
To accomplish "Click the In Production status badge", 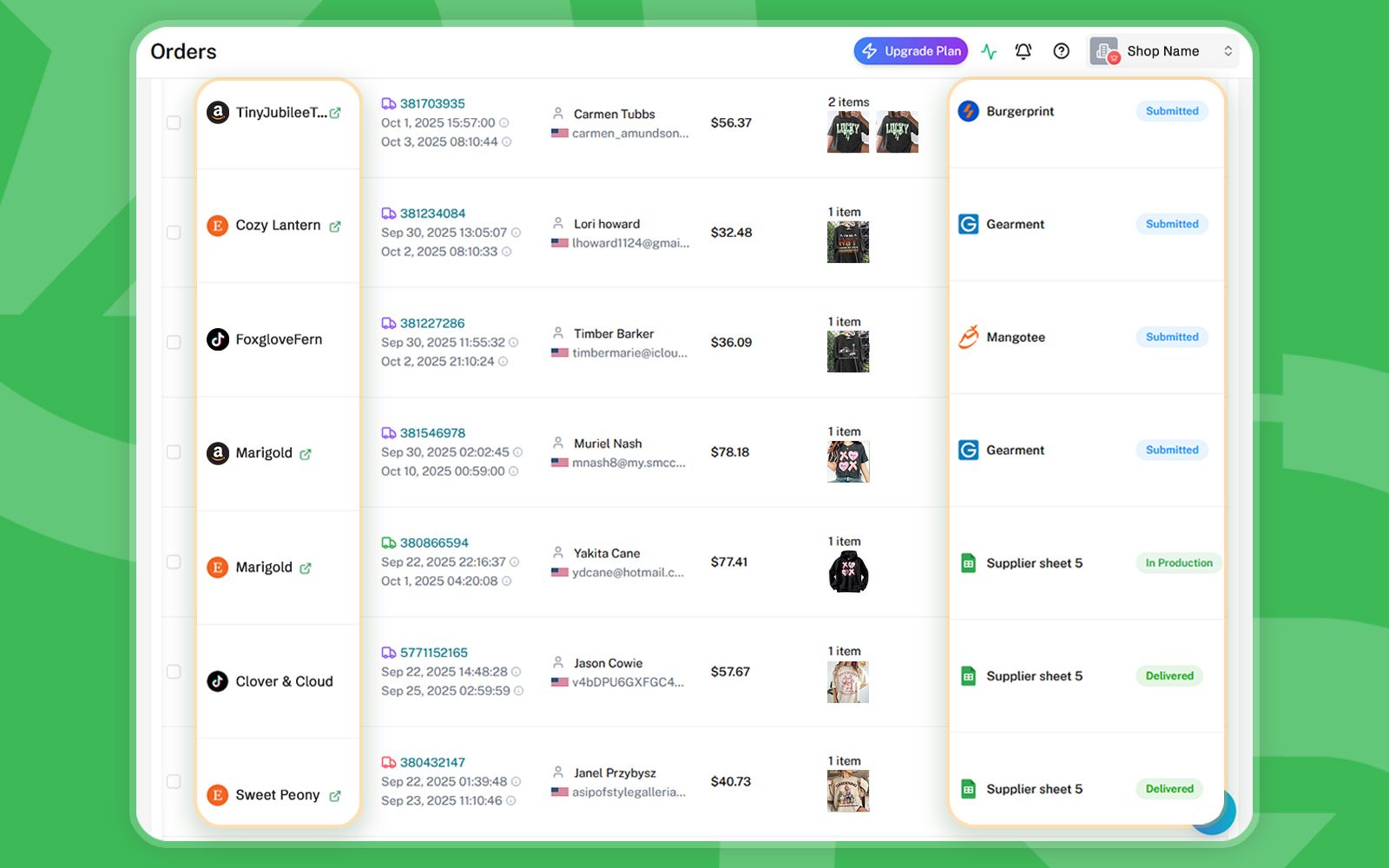I will coord(1178,563).
